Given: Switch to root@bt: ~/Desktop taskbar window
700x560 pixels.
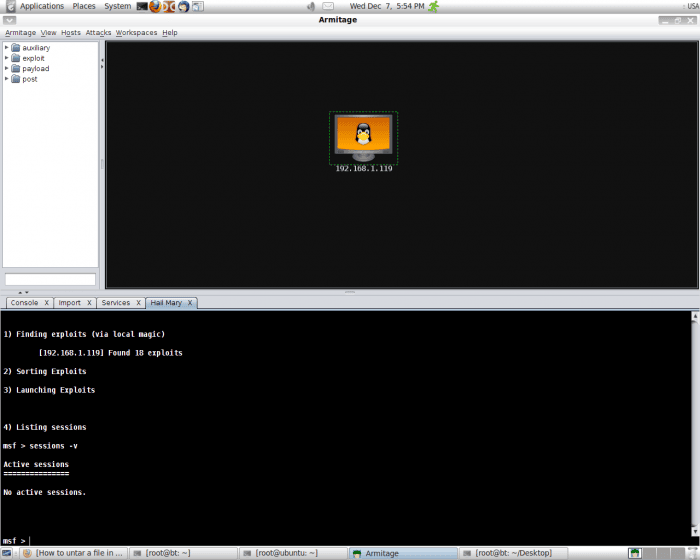Looking at the screenshot, I should point(512,553).
